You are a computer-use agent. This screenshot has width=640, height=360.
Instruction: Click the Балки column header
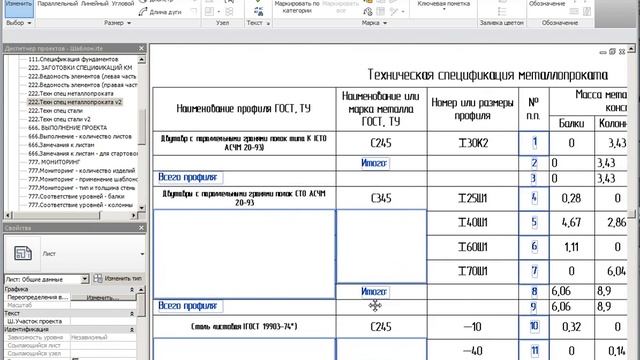[x=571, y=123]
